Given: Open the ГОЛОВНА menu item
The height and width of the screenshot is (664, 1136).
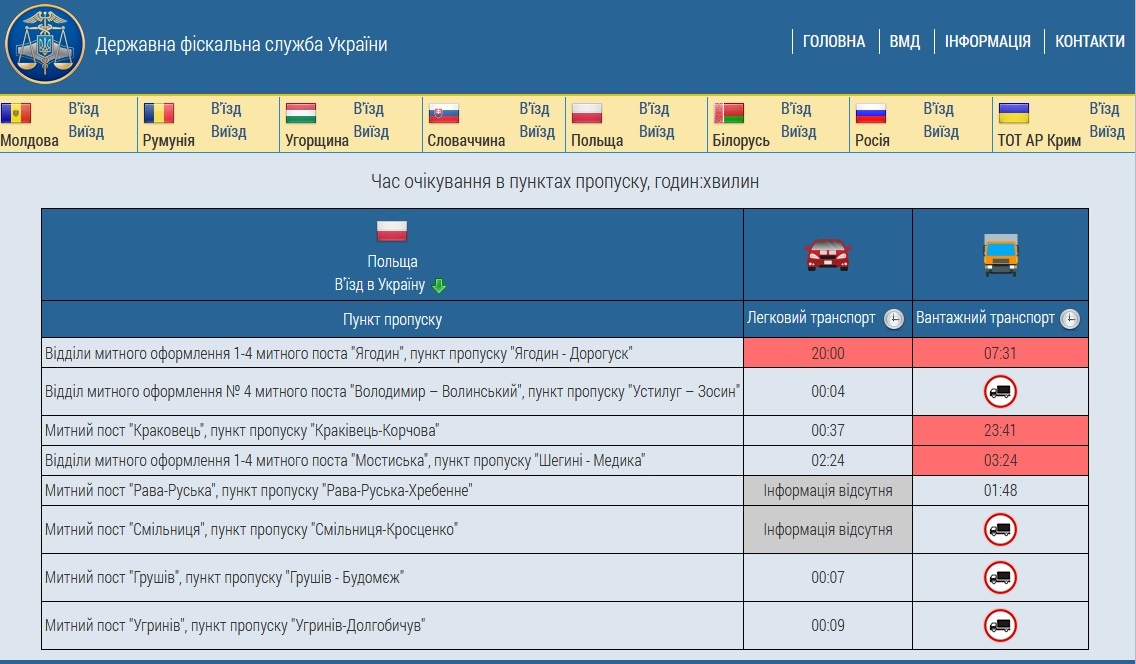Looking at the screenshot, I should click(834, 41).
